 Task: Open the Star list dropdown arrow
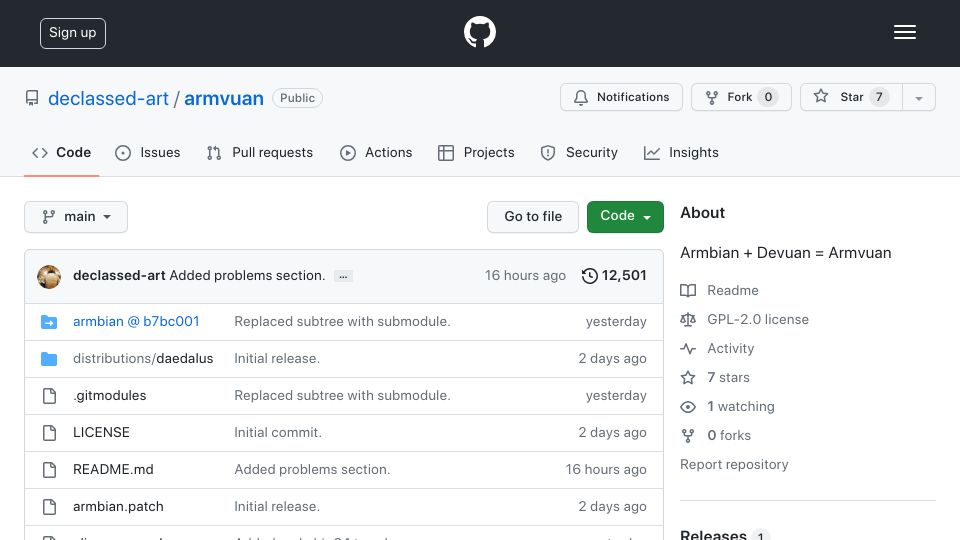pos(918,97)
